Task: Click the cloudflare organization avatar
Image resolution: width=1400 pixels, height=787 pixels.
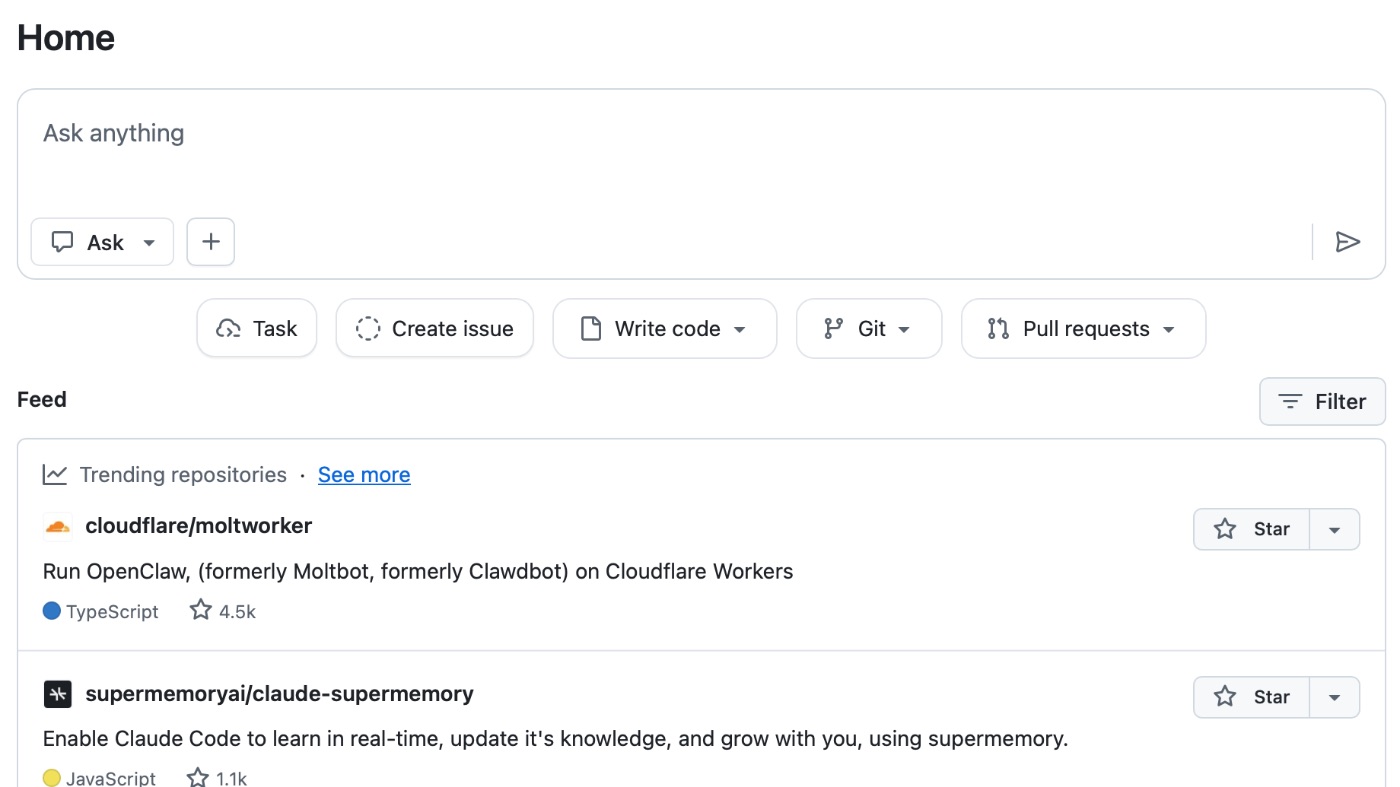Action: [57, 525]
